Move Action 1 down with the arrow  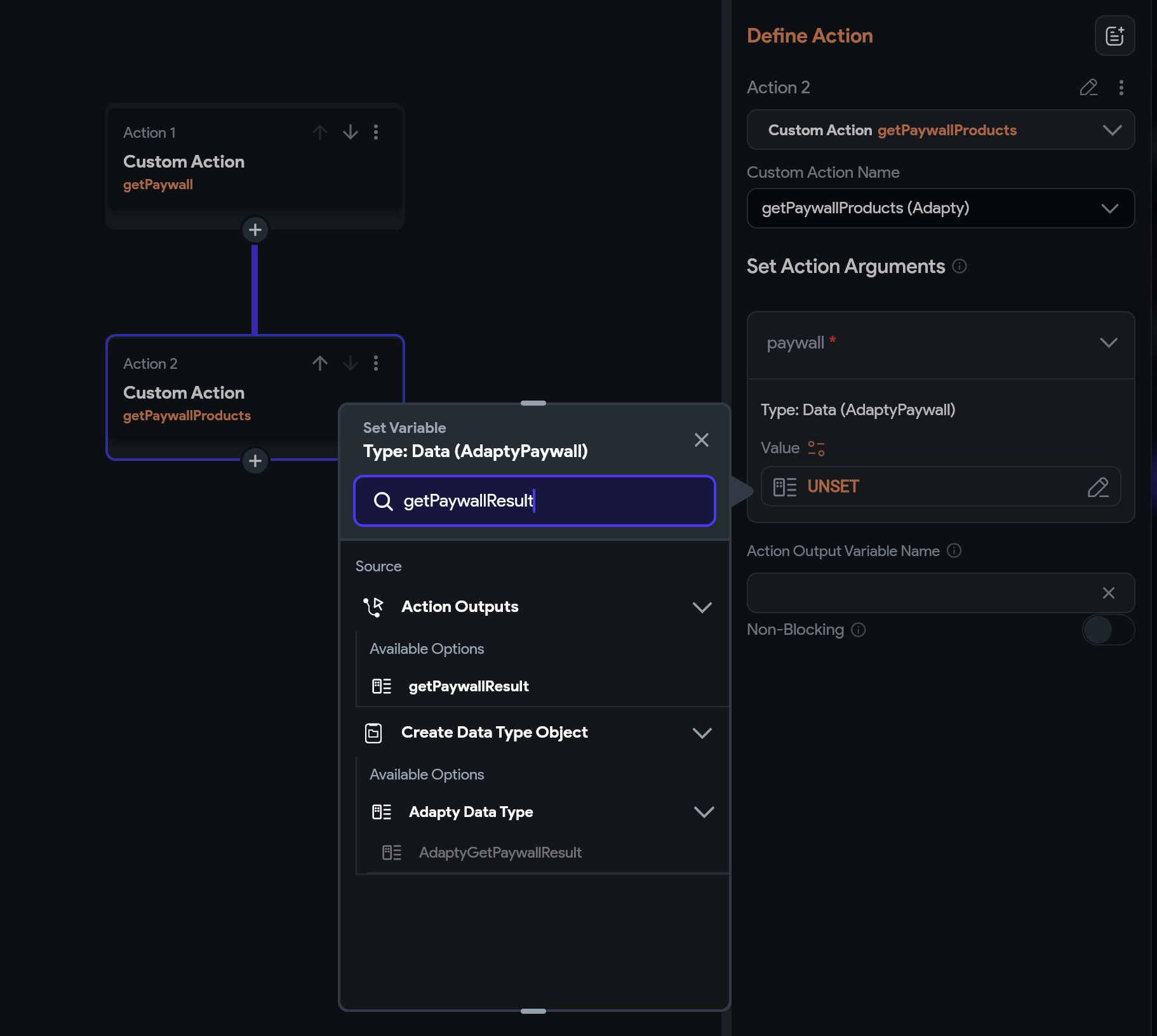click(350, 133)
